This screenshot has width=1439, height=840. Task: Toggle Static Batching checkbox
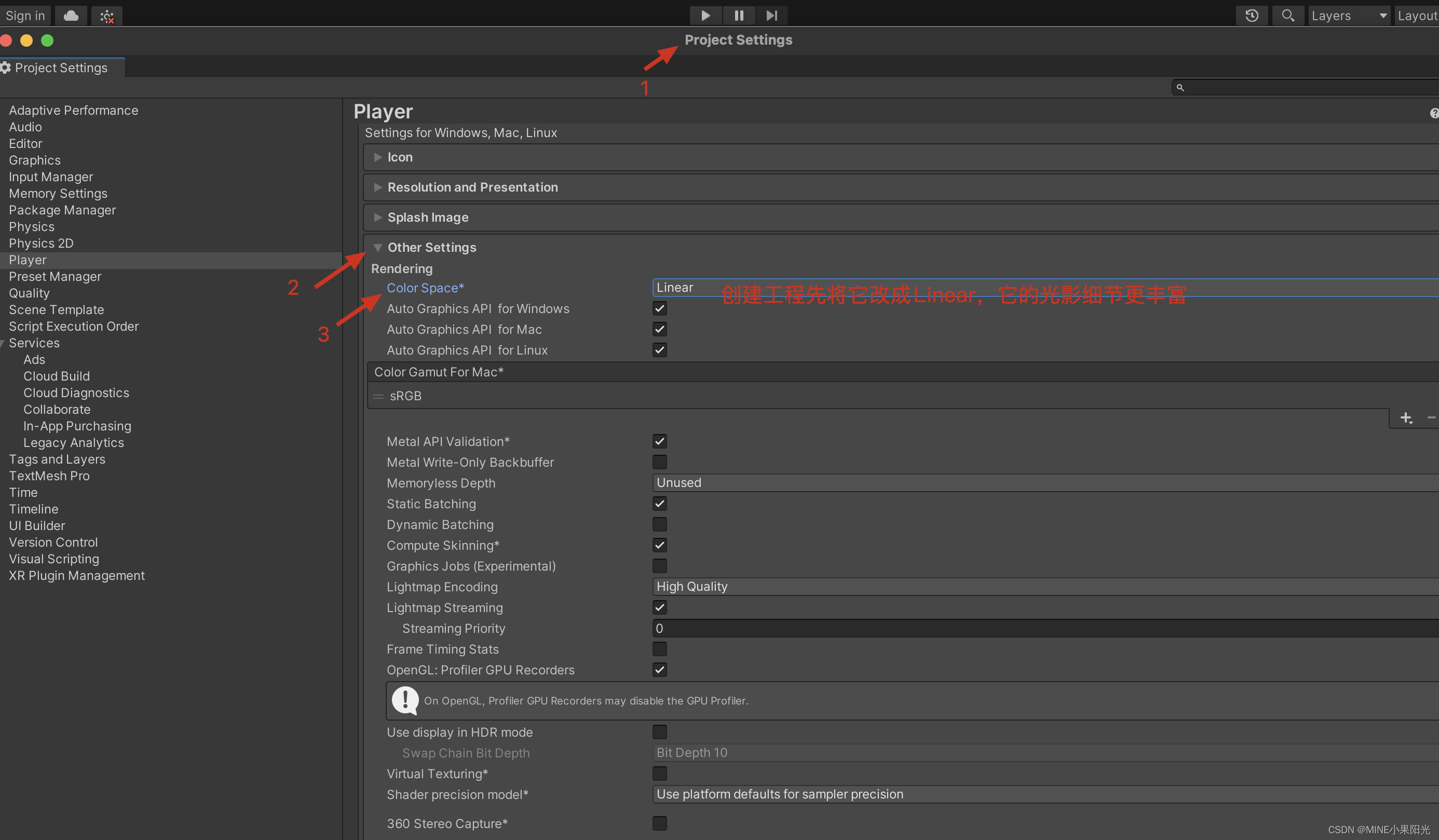[659, 503]
